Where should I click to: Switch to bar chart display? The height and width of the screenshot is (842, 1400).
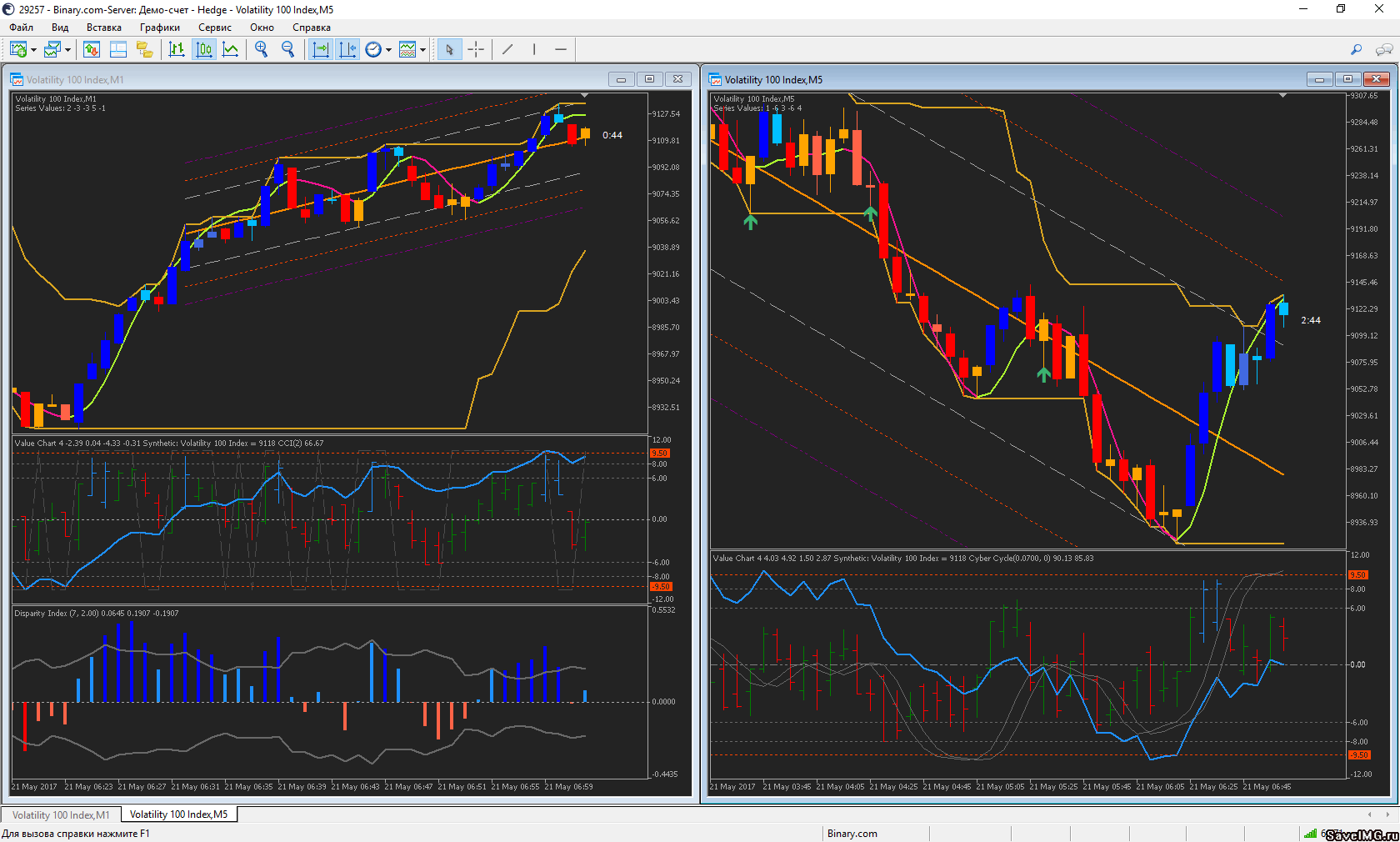click(177, 50)
